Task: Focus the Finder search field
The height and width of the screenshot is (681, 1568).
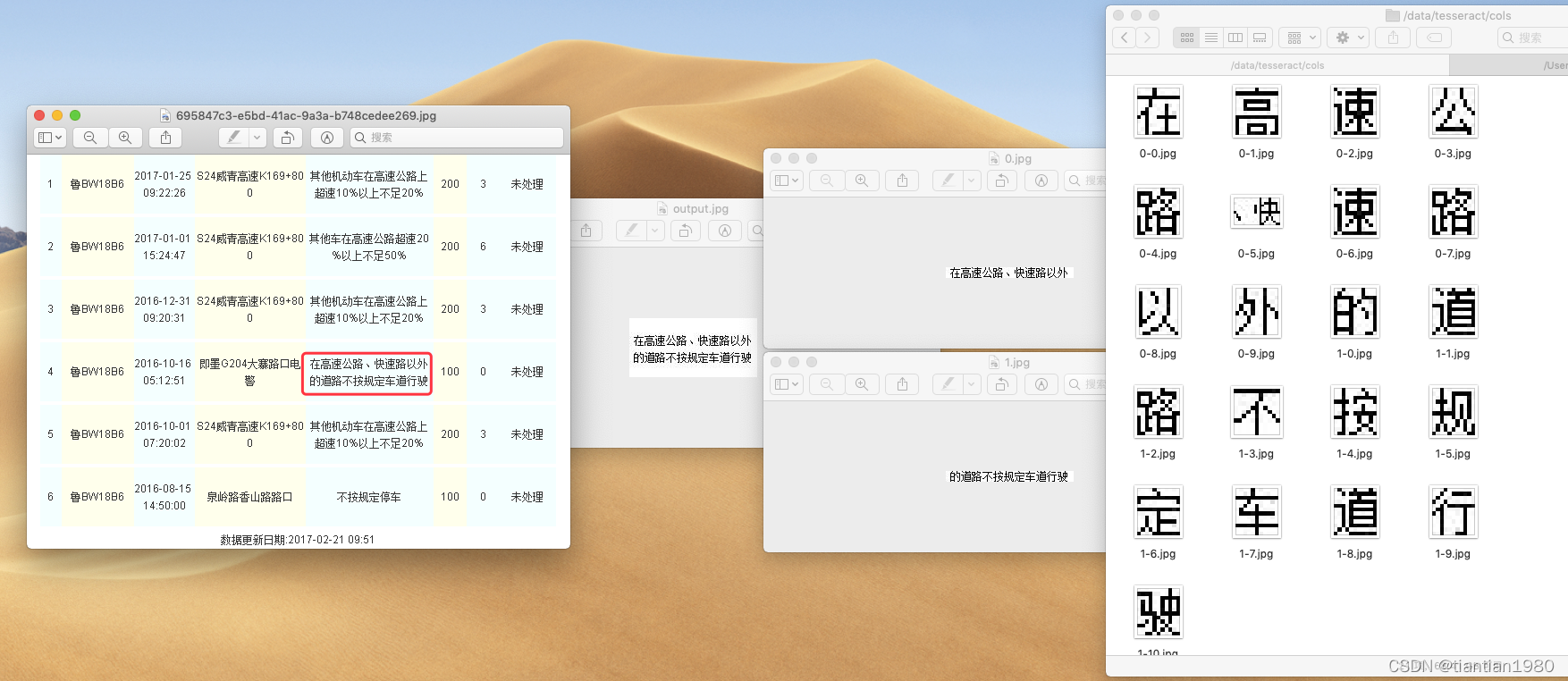Action: 1532,38
